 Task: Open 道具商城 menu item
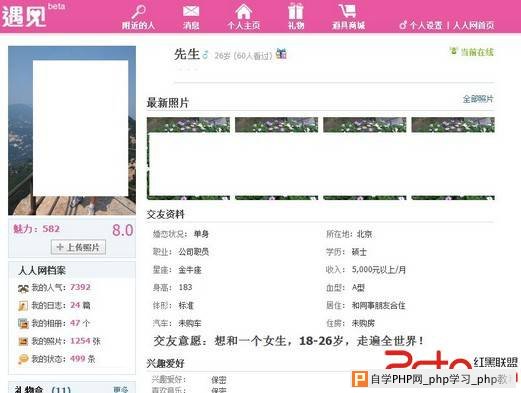pyautogui.click(x=348, y=25)
